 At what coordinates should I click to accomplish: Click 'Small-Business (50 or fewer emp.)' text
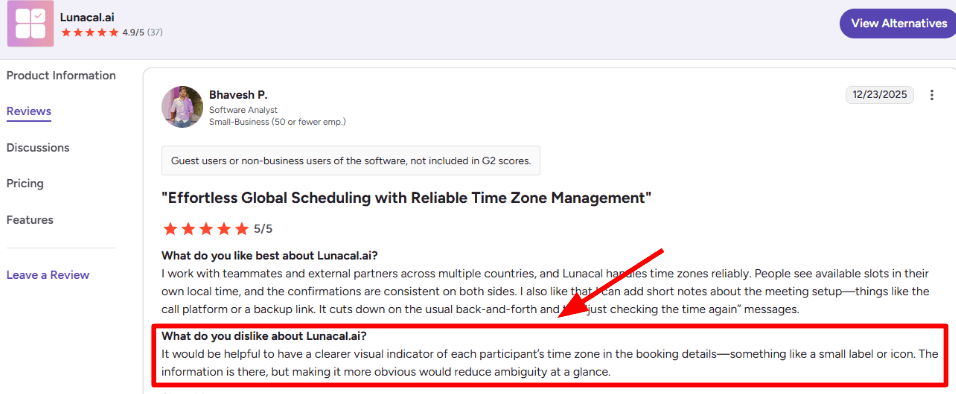277,121
